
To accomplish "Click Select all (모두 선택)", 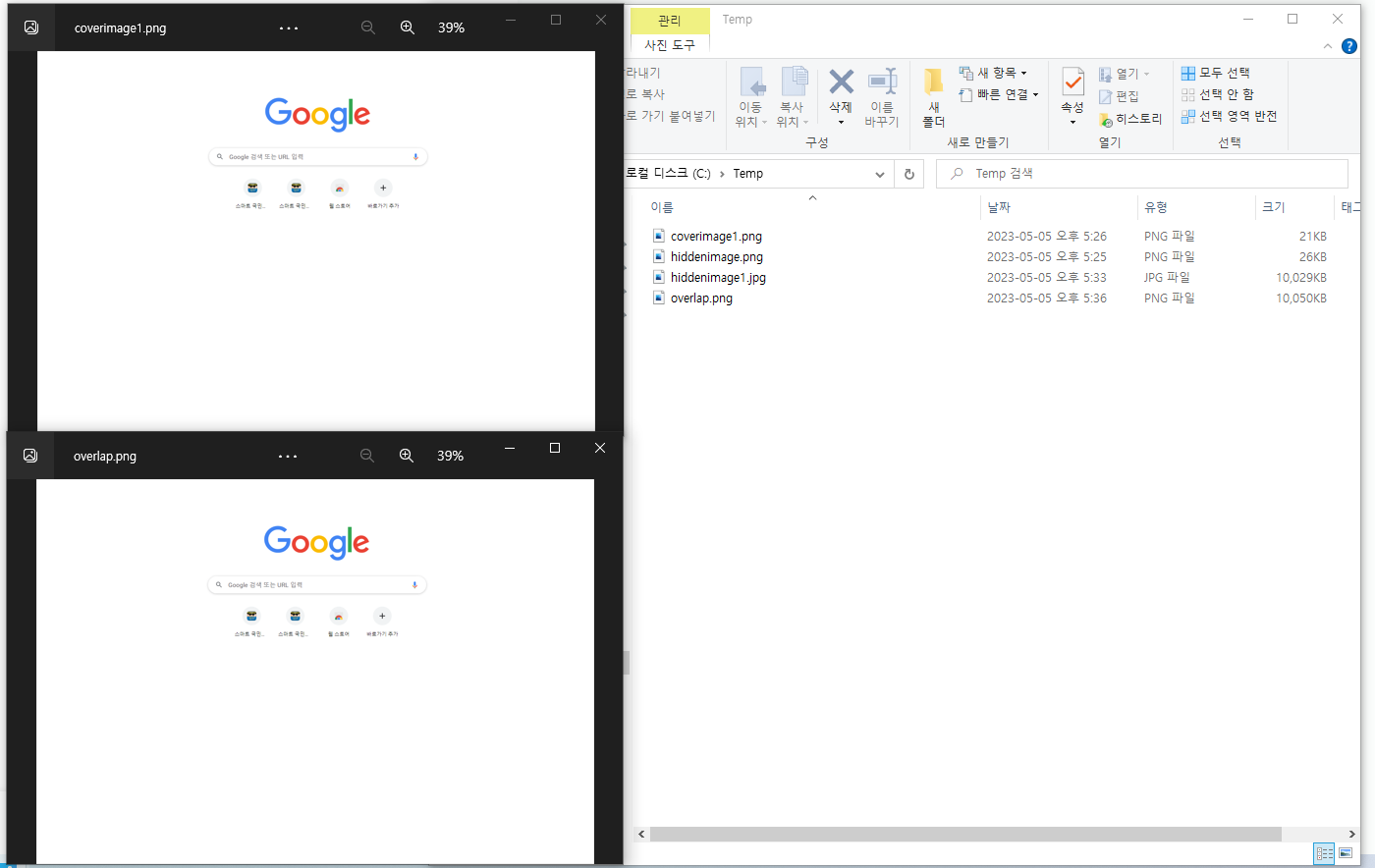I will tap(1215, 73).
